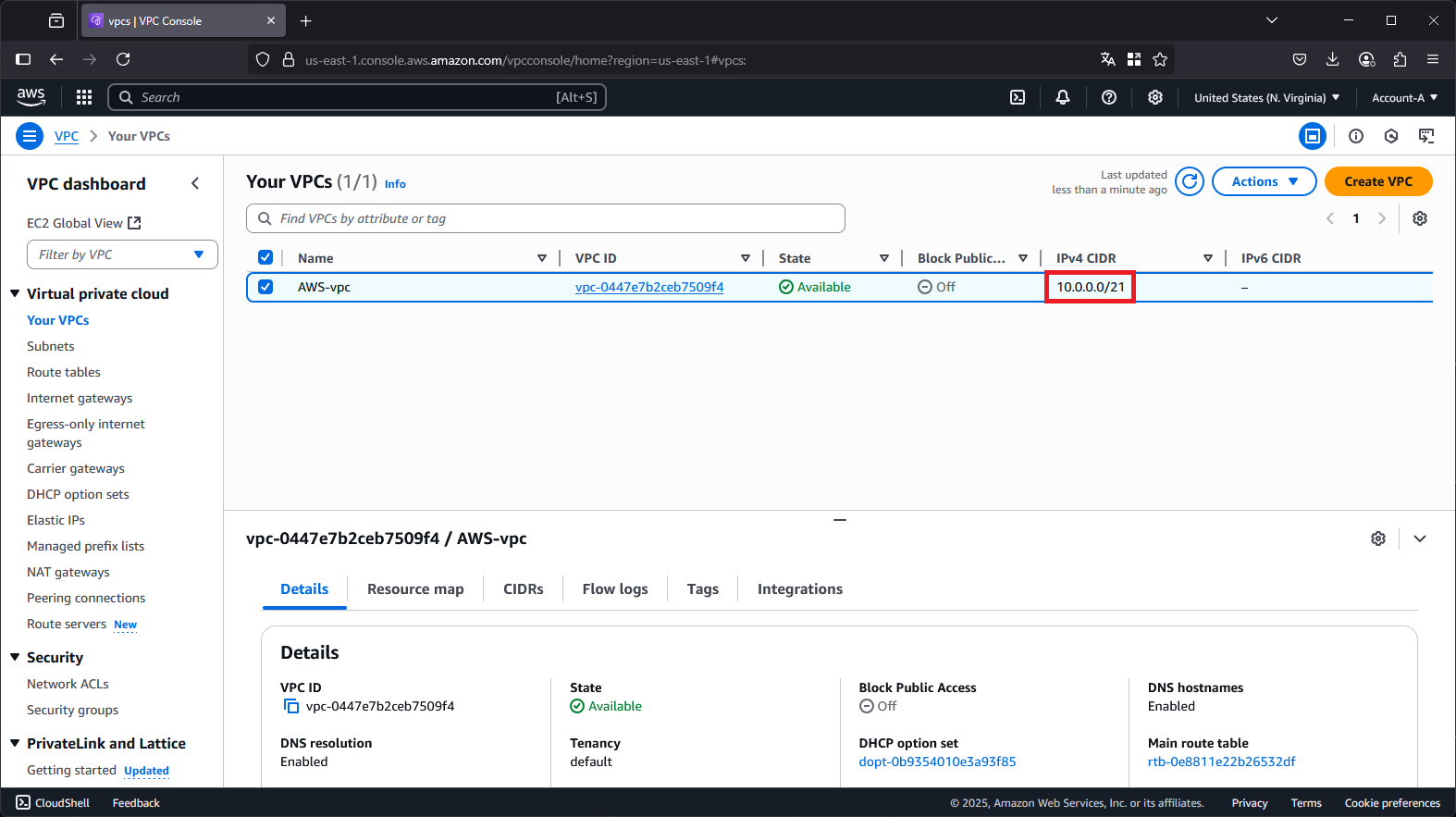The width and height of the screenshot is (1456, 817).
Task: Open NAT gateways in sidebar
Action: 68,572
